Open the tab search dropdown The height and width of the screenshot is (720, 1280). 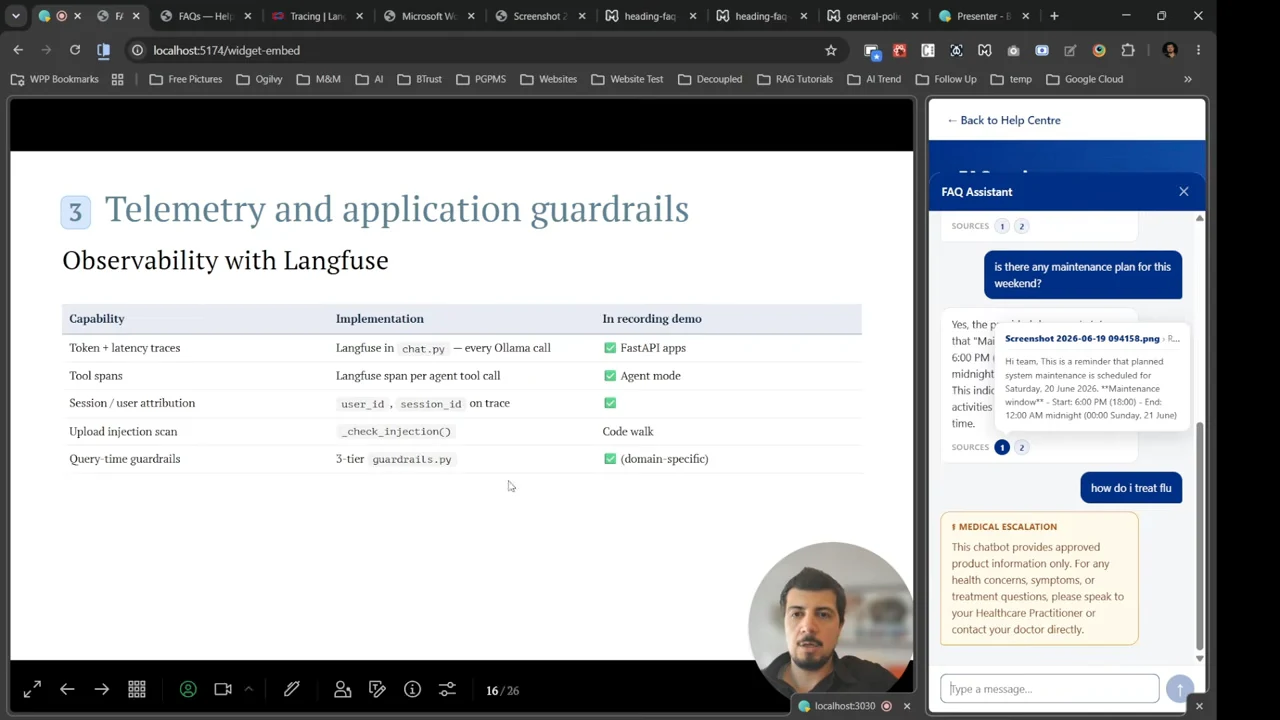(16, 16)
